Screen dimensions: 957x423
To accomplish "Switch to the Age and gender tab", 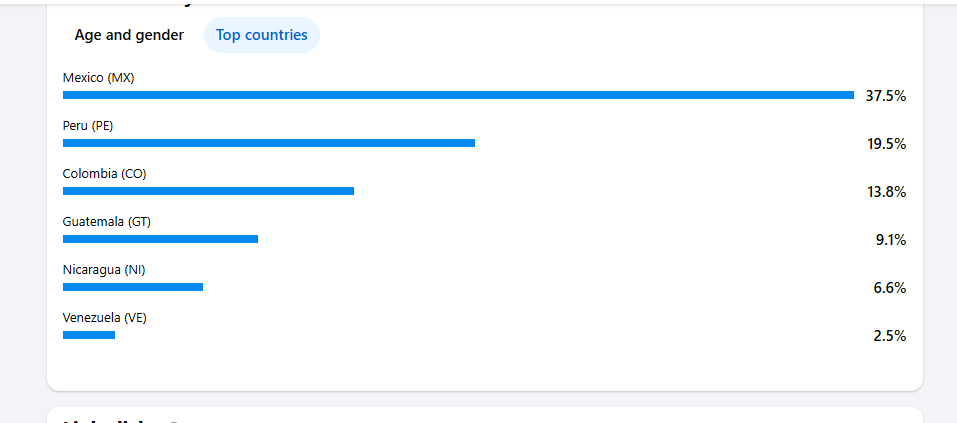I will coord(129,35).
